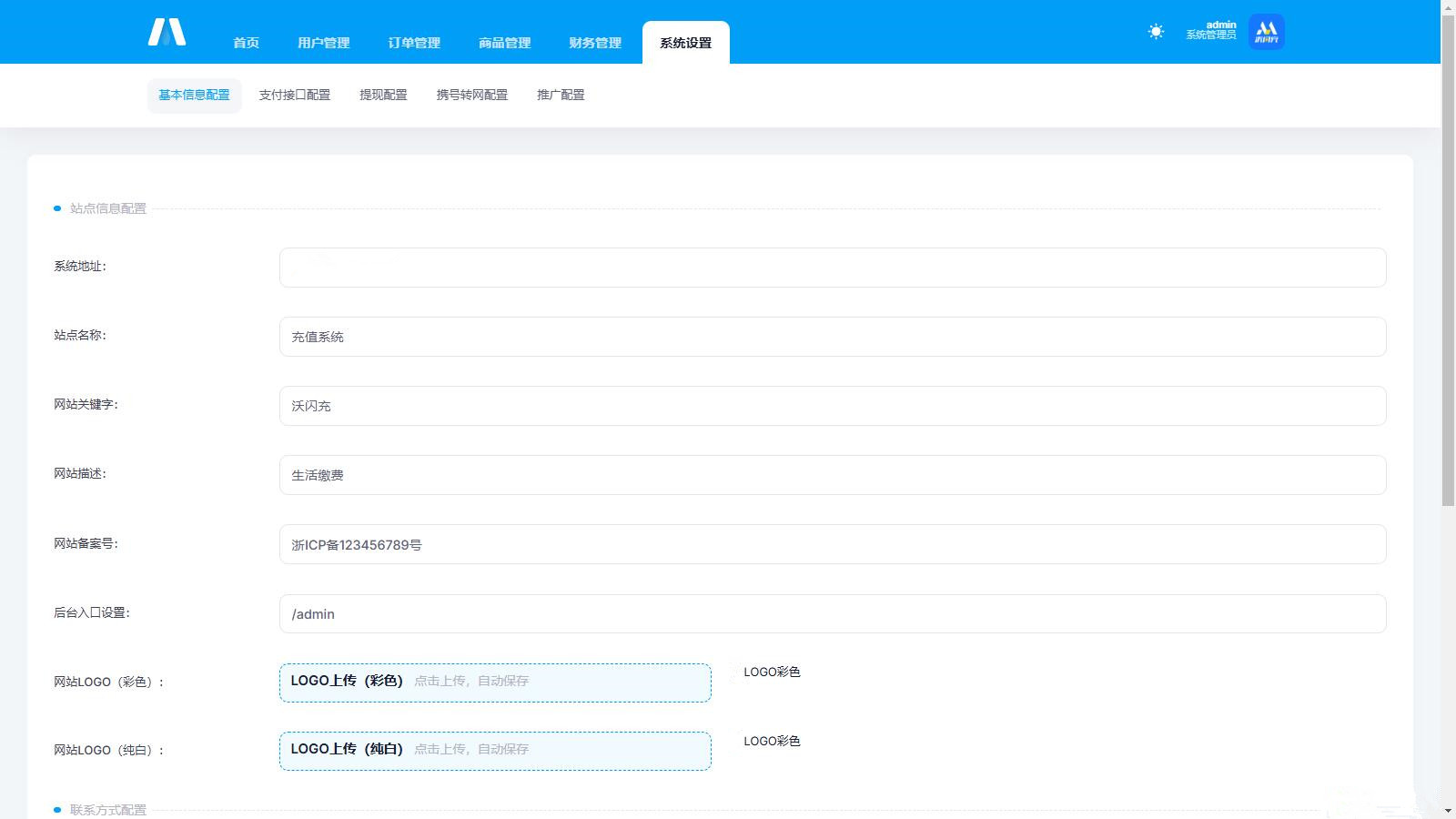
Task: Switch to 提现配置 sub-tab
Action: (383, 95)
